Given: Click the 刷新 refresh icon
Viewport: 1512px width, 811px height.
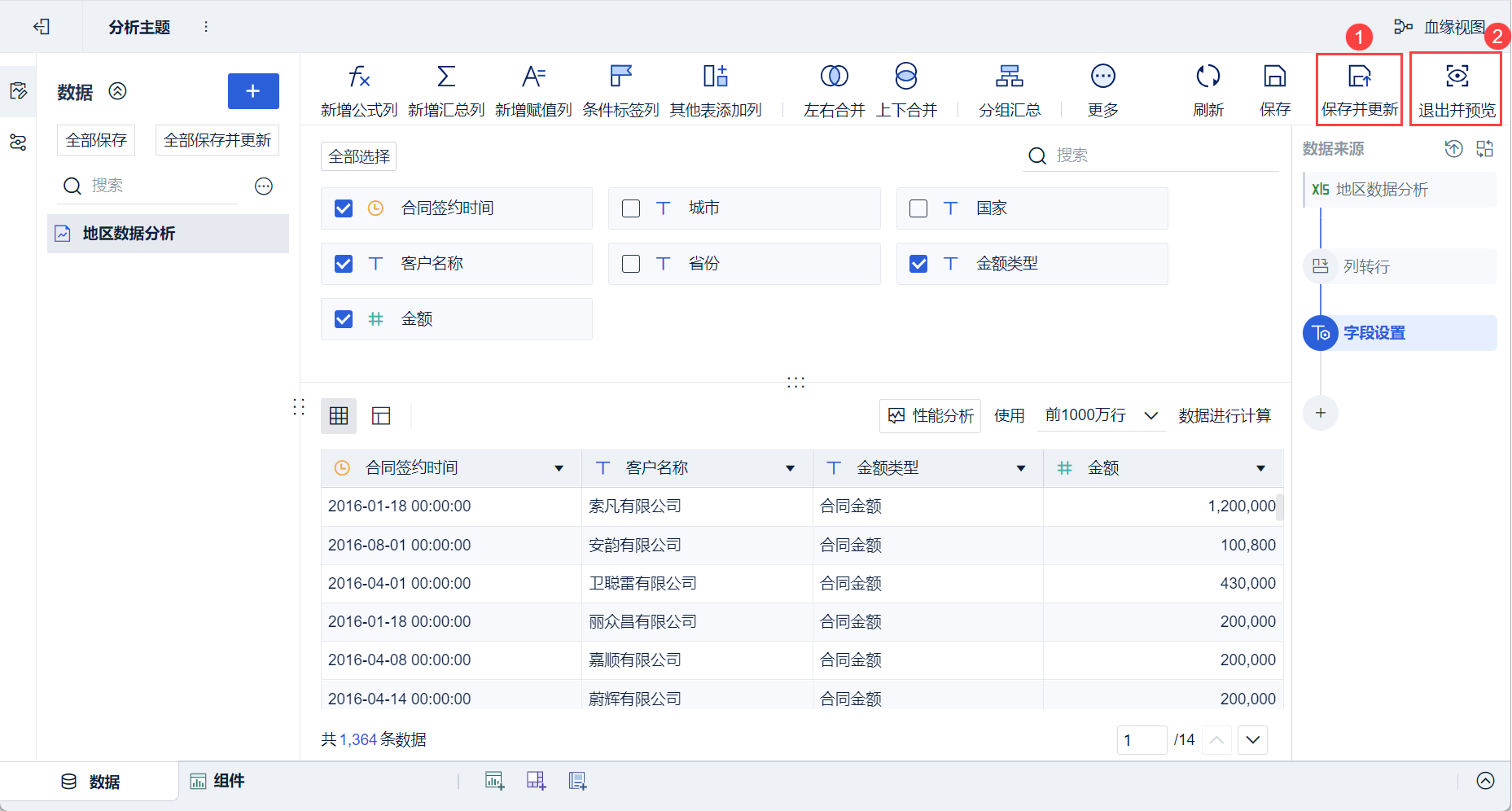Looking at the screenshot, I should coord(1208,77).
